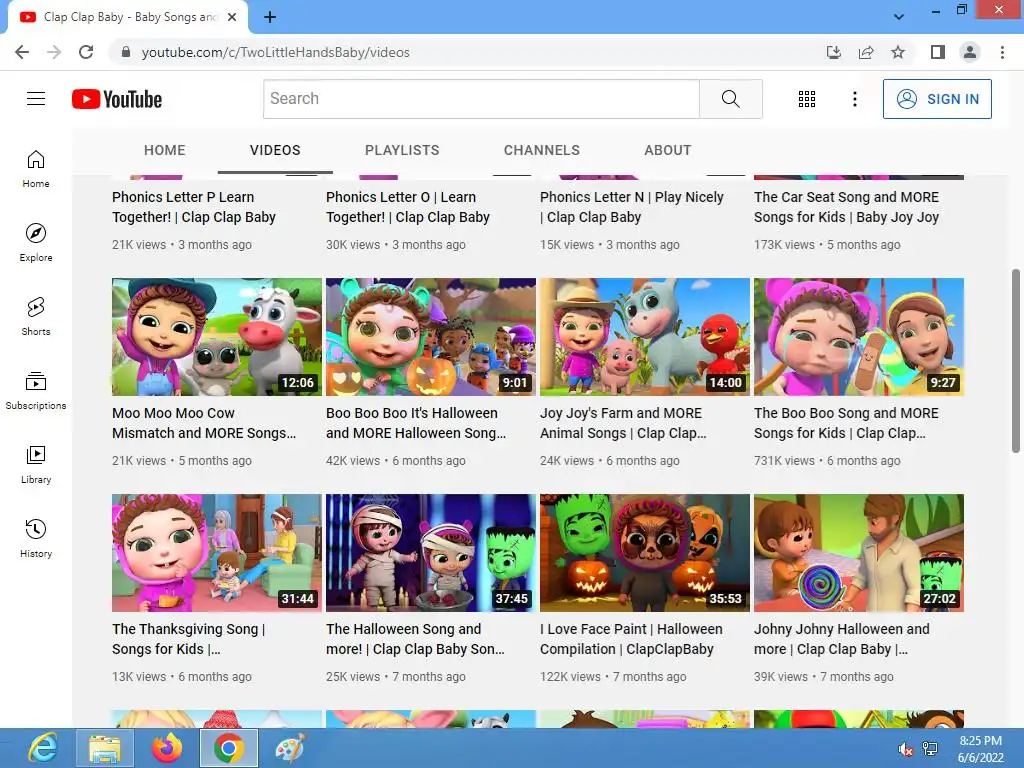Toggle the browser side panel icon
The height and width of the screenshot is (768, 1024).
(x=938, y=52)
